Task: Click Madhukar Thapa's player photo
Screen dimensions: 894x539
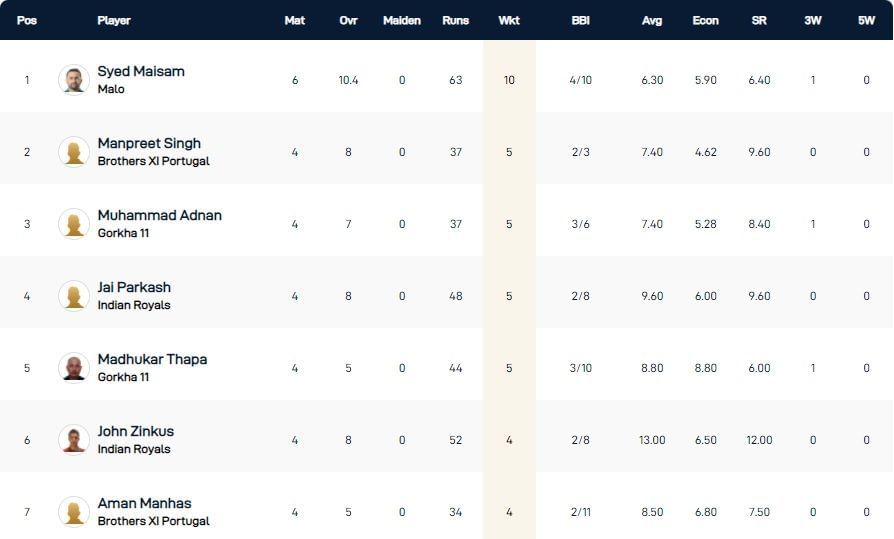Action: coord(74,368)
